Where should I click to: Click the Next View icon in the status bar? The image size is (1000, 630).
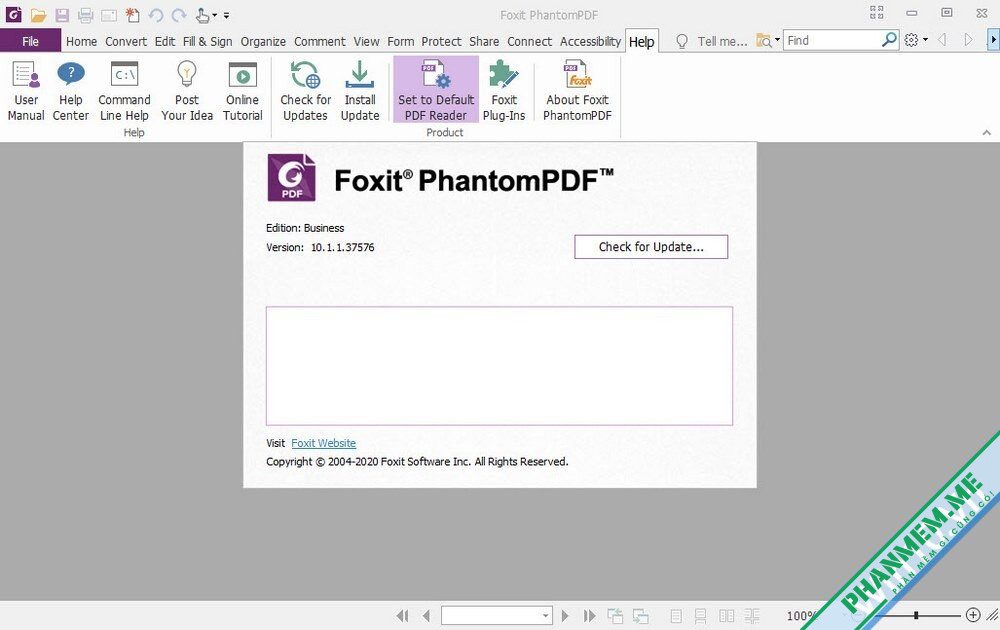(x=640, y=615)
